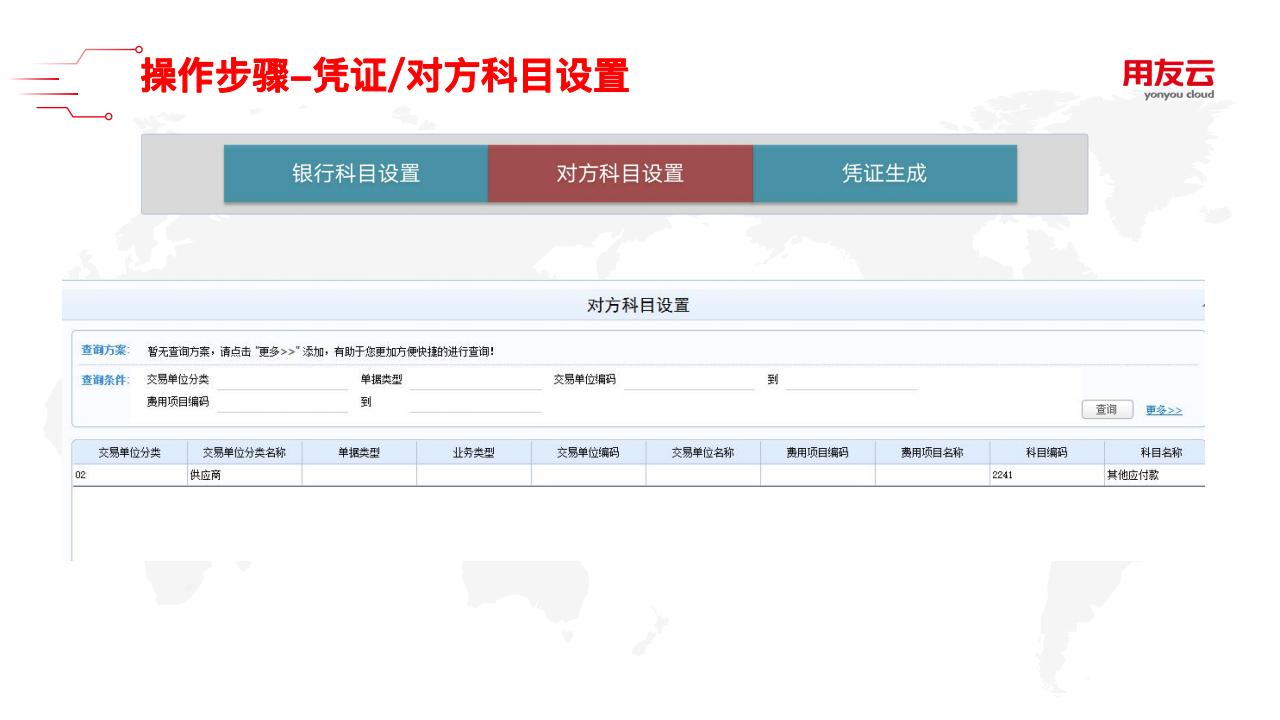Click the 交易单位分类名称 column header
This screenshot has width=1280, height=720.
point(244,452)
